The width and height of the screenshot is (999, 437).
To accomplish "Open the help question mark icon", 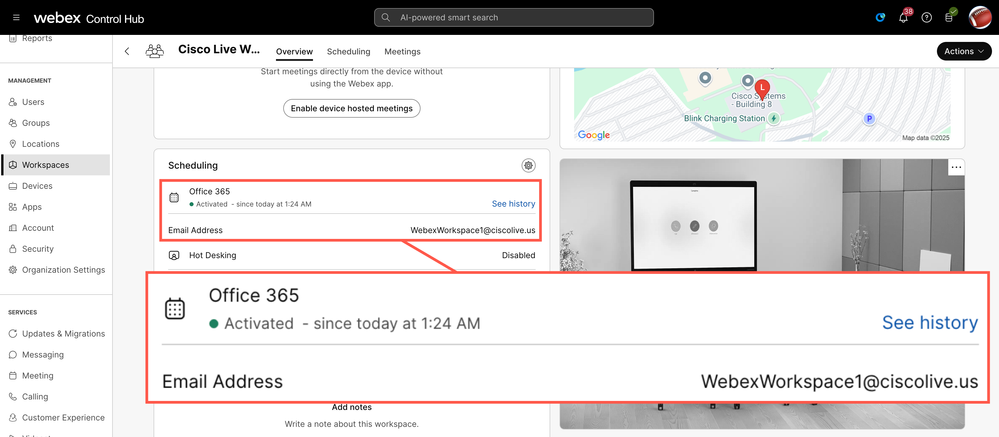I will (927, 18).
